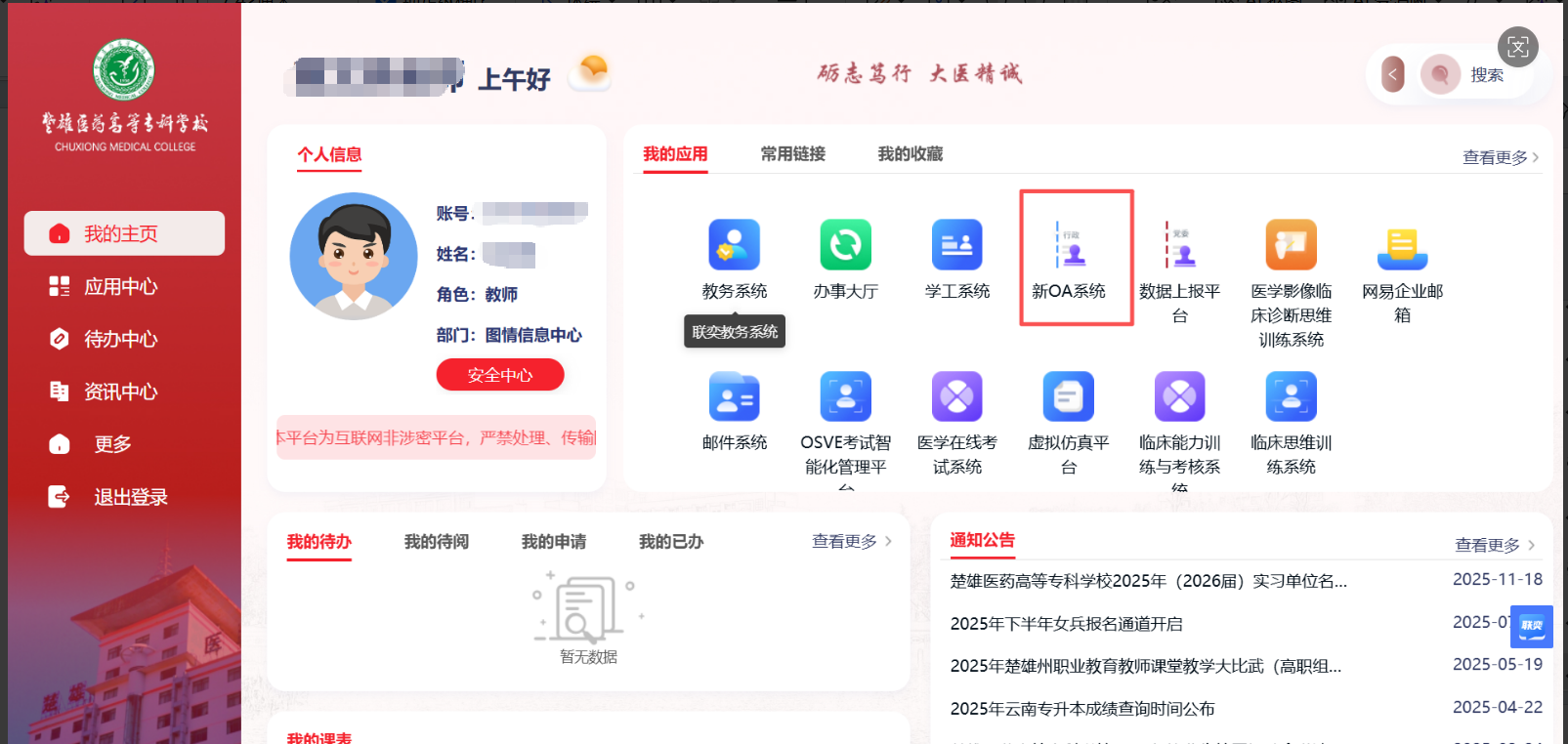The height and width of the screenshot is (744, 1568).
Task: Launch the 办事大厅 application
Action: (x=845, y=245)
